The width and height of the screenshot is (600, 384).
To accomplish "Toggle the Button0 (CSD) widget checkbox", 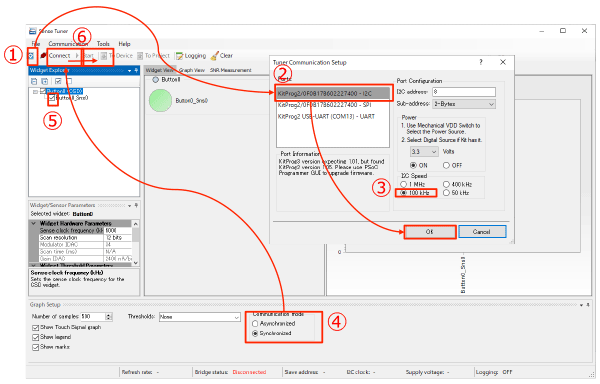I will click(43, 91).
